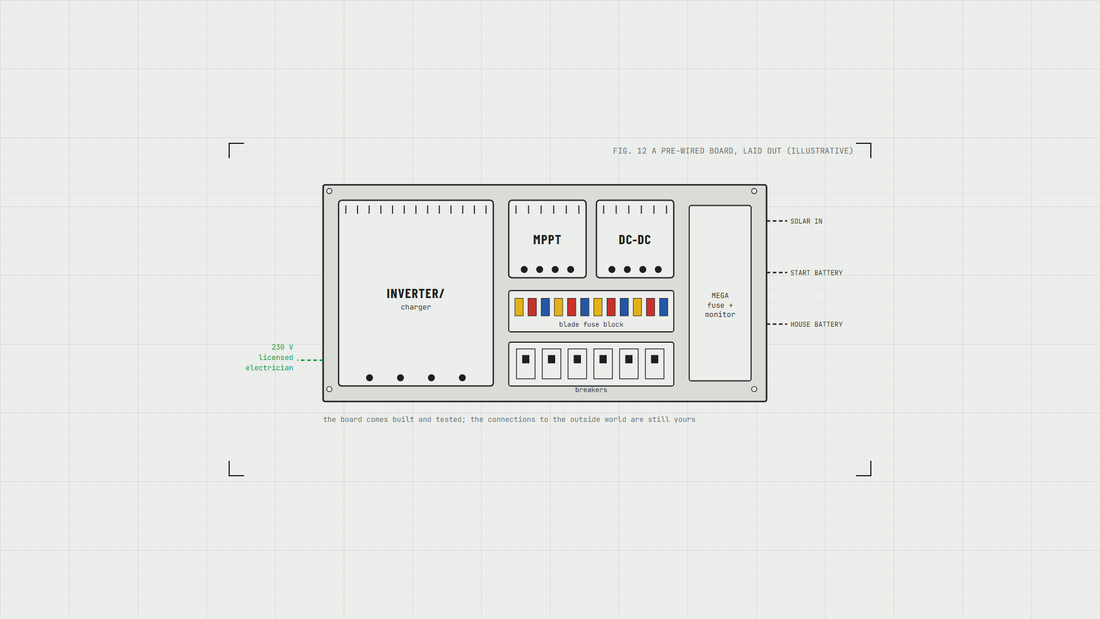Select the MPPT module box
The image size is (1100, 619).
[x=547, y=239]
